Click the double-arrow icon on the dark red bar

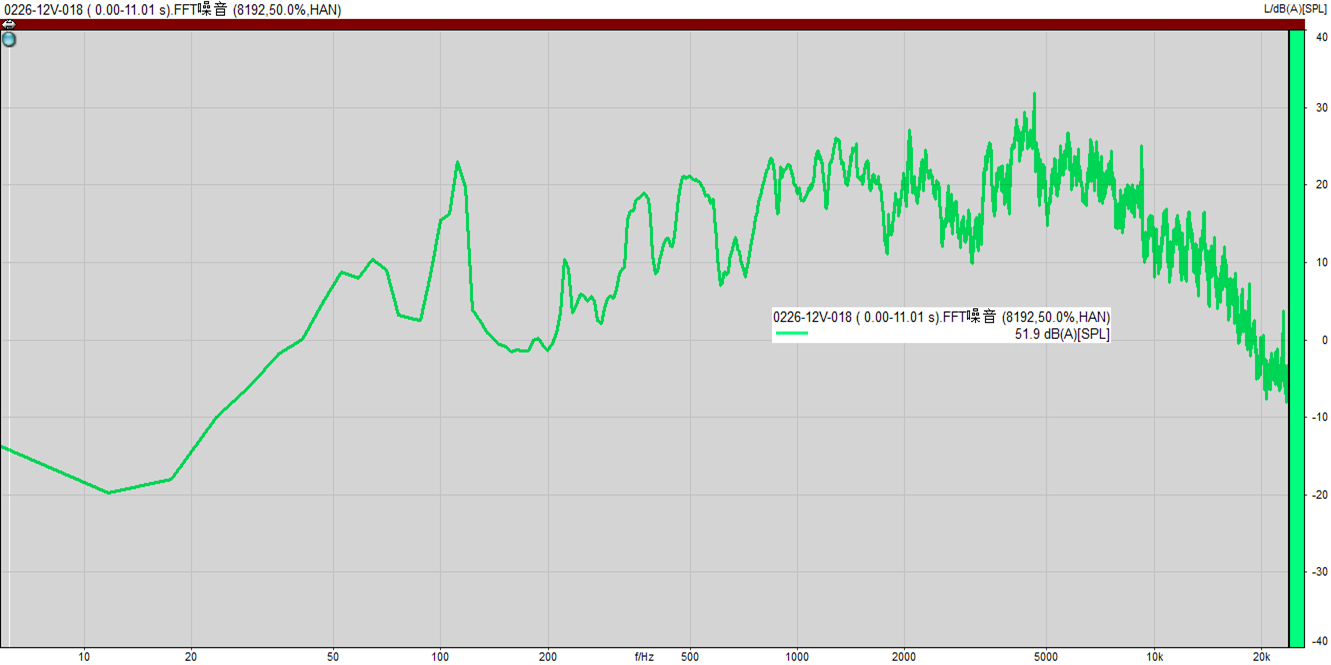(8, 24)
